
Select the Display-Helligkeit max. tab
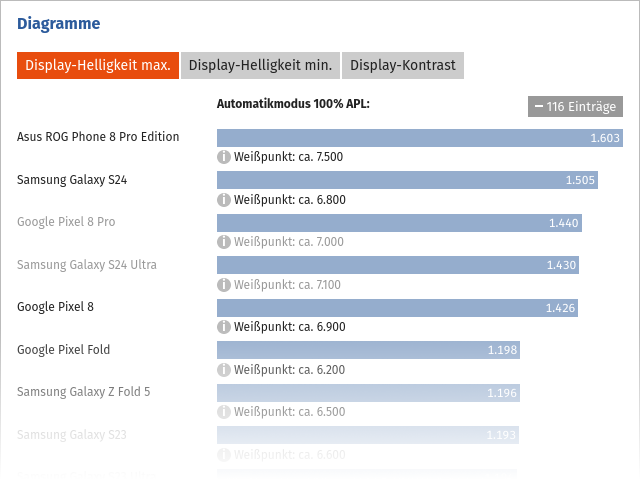coord(98,65)
